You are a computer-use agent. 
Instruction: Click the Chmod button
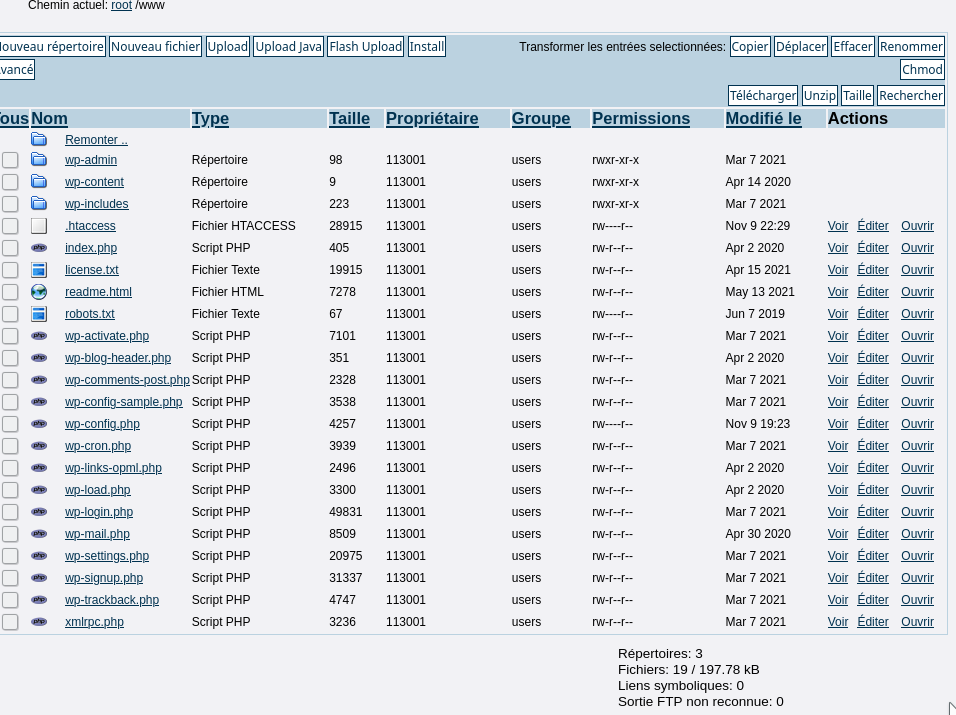point(921,69)
